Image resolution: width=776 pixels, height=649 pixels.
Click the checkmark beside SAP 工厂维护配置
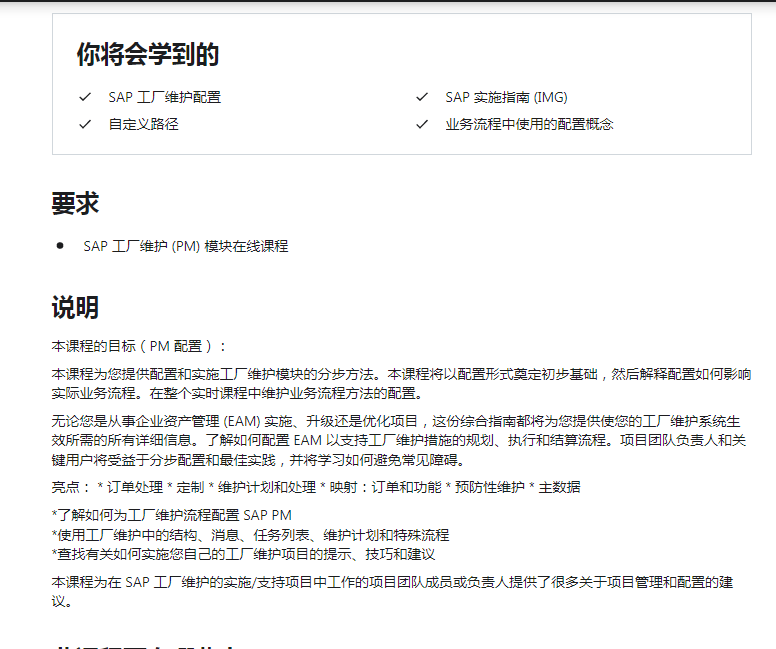(x=85, y=97)
